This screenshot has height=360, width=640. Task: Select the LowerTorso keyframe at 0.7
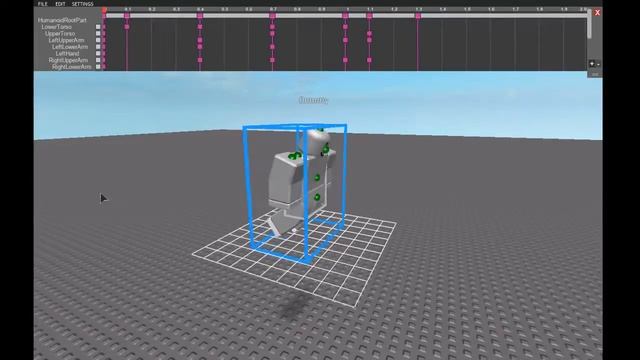pos(272,27)
